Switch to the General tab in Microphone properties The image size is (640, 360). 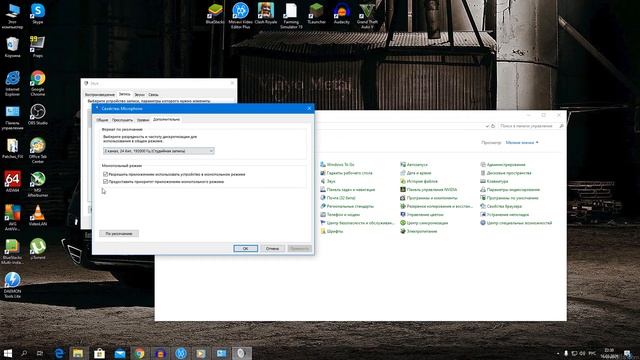coord(102,120)
